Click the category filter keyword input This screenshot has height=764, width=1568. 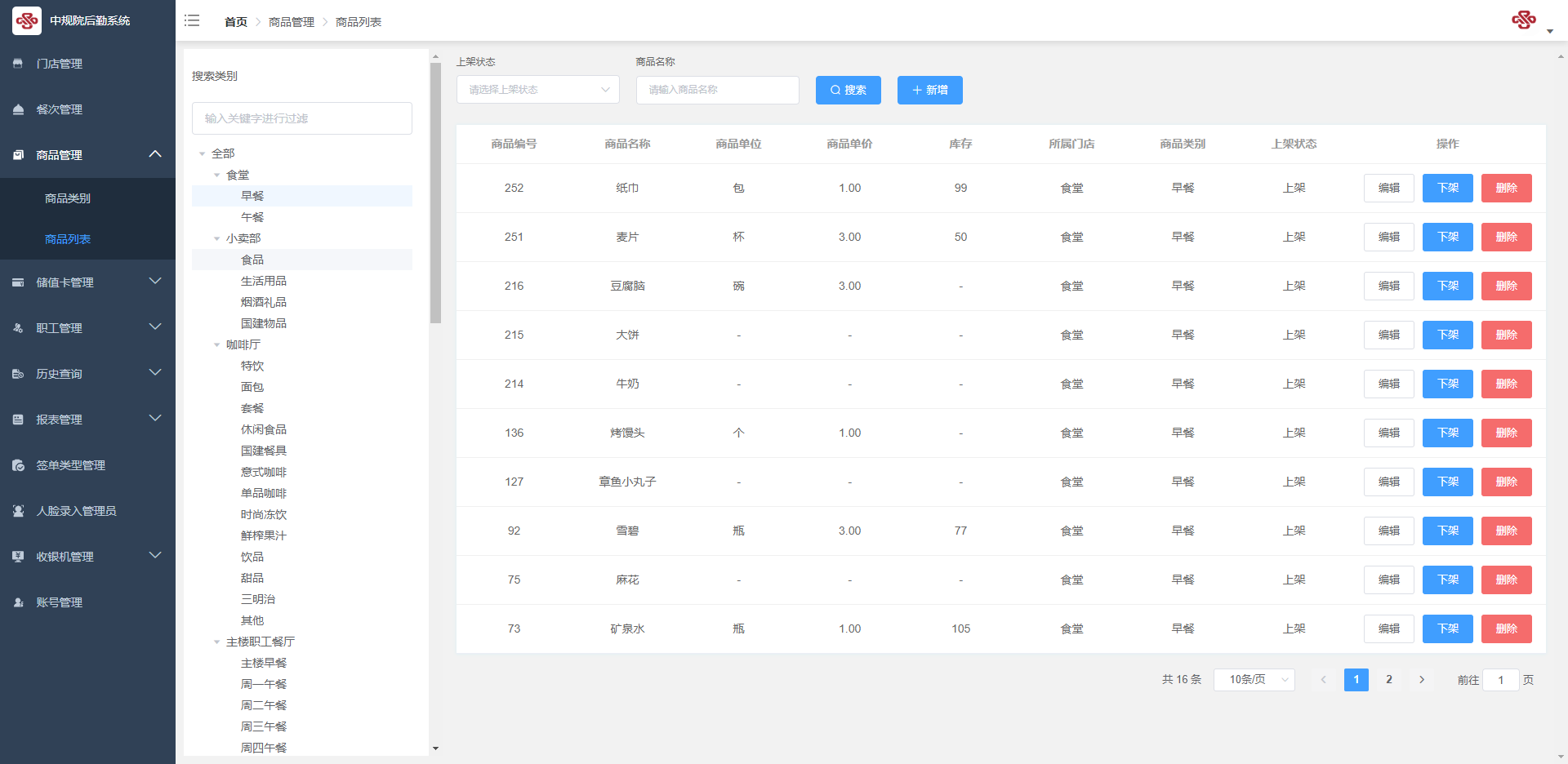(302, 118)
